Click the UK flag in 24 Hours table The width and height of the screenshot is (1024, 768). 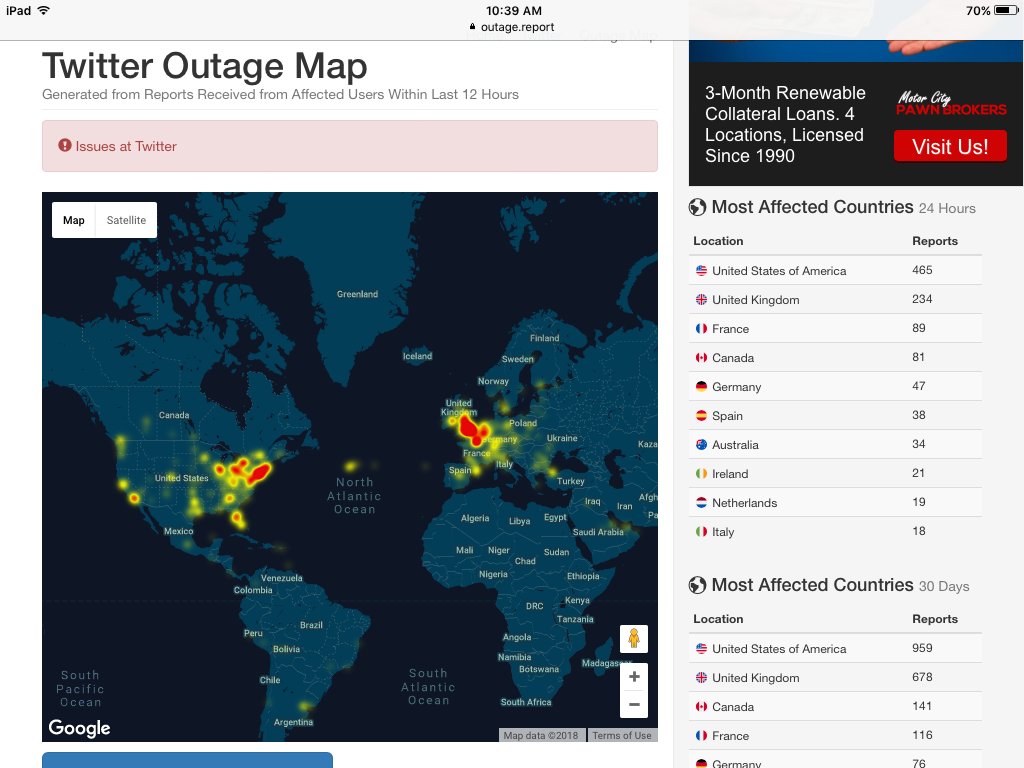701,300
